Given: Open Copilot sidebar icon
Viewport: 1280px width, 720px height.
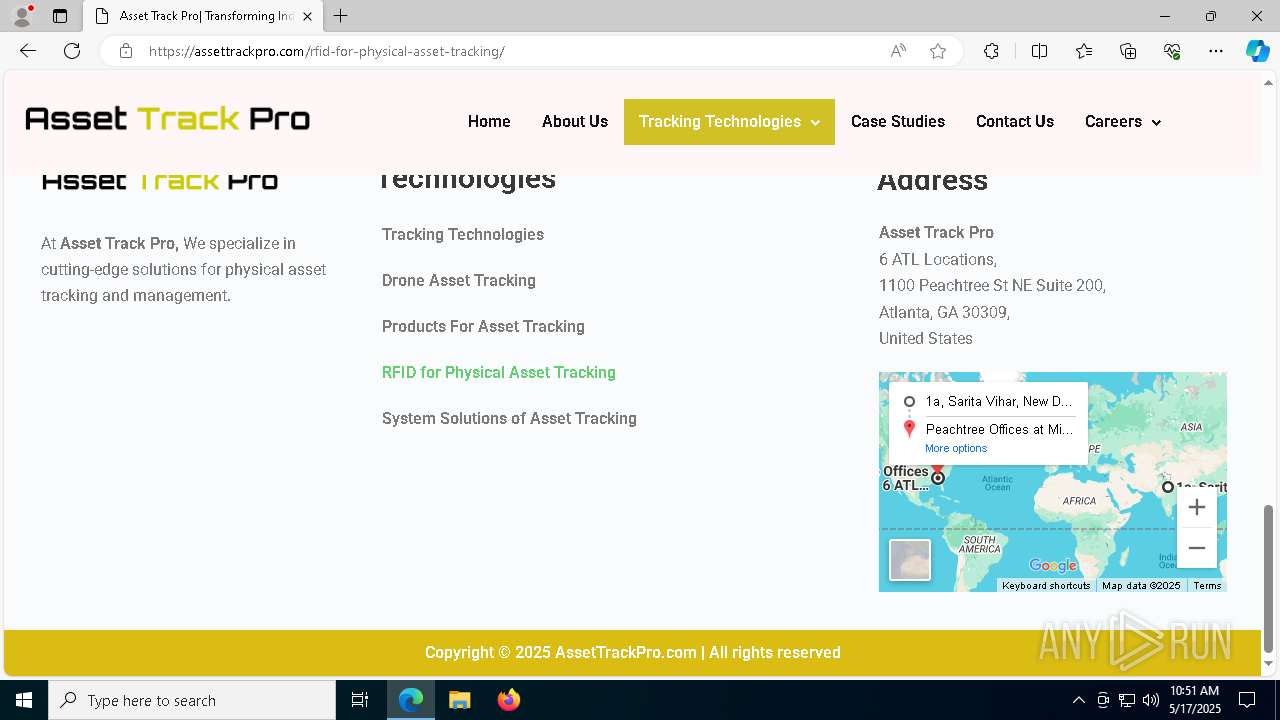Looking at the screenshot, I should point(1257,51).
